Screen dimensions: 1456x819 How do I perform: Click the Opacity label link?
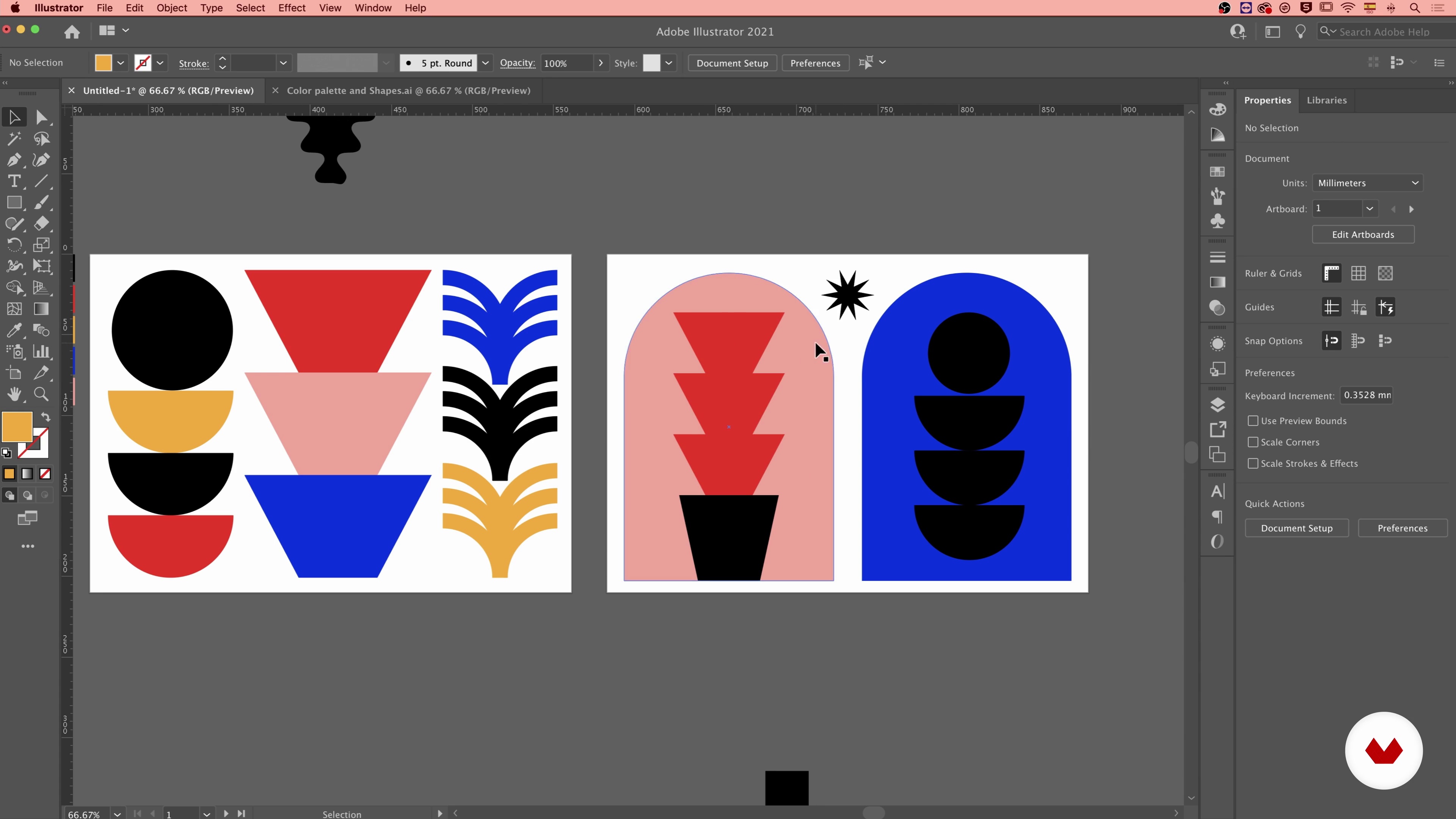(517, 63)
